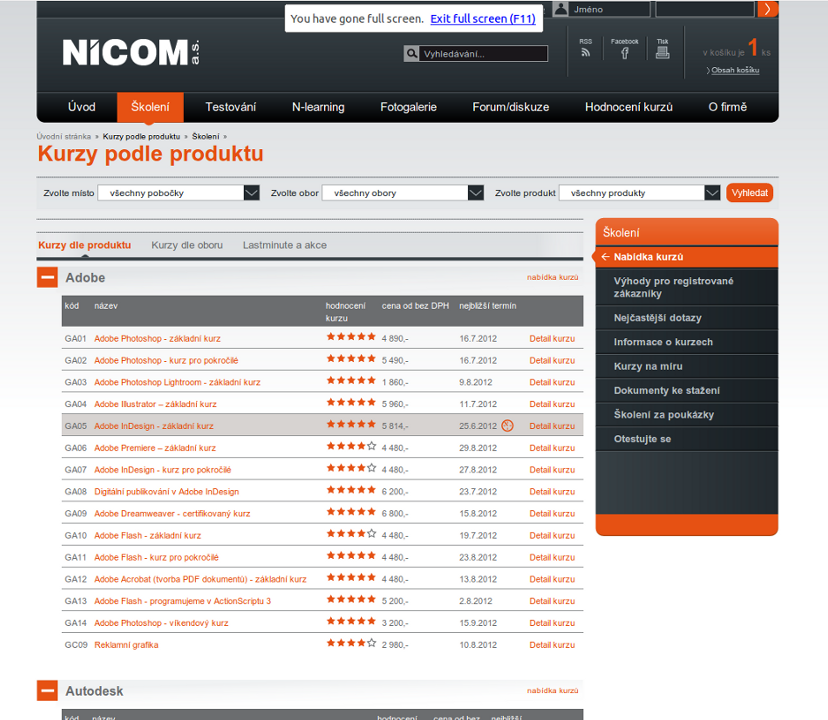828x720 pixels.
Task: Collapse the Autodesk section
Action: (x=48, y=690)
